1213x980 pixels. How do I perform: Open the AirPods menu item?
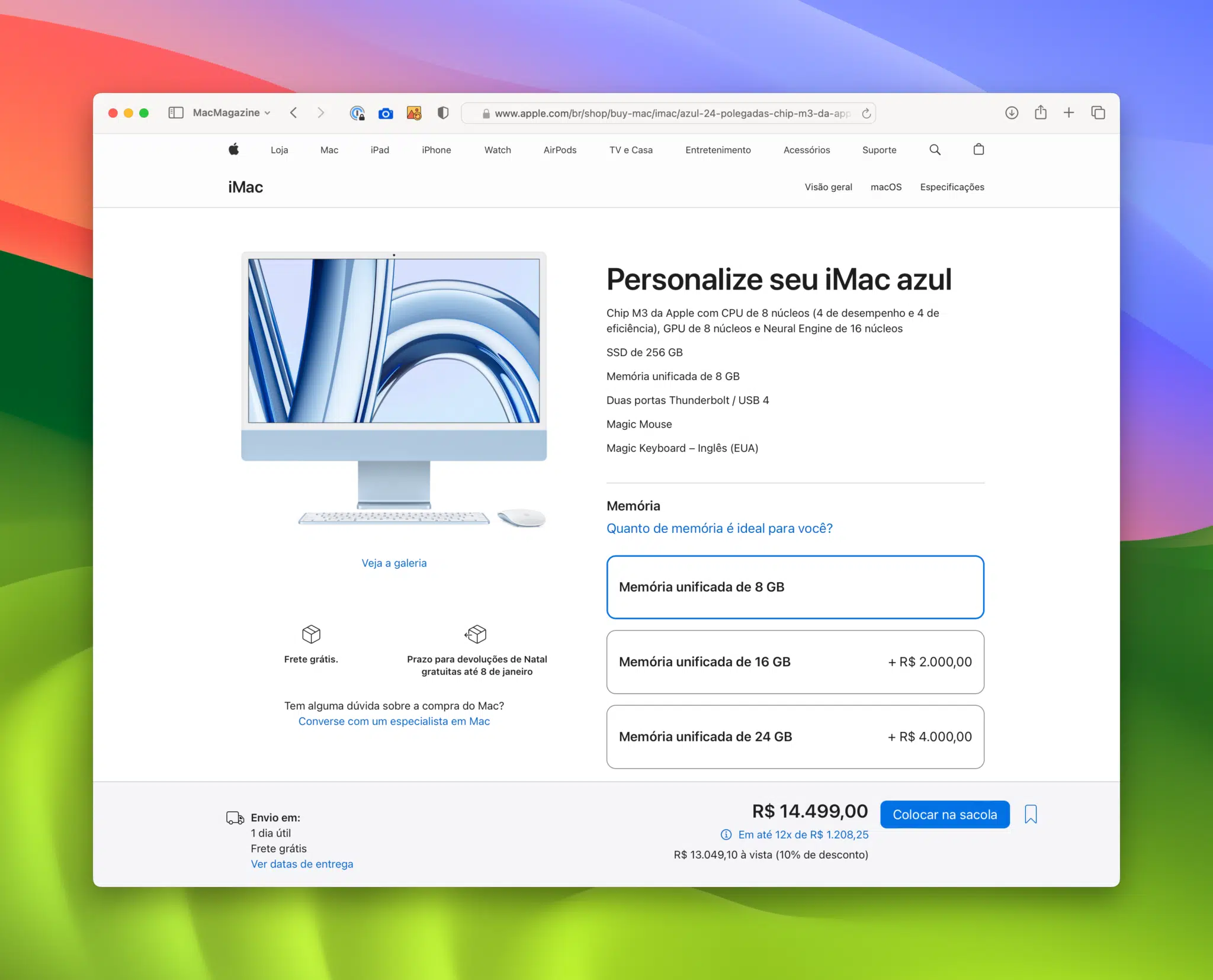[x=560, y=150]
